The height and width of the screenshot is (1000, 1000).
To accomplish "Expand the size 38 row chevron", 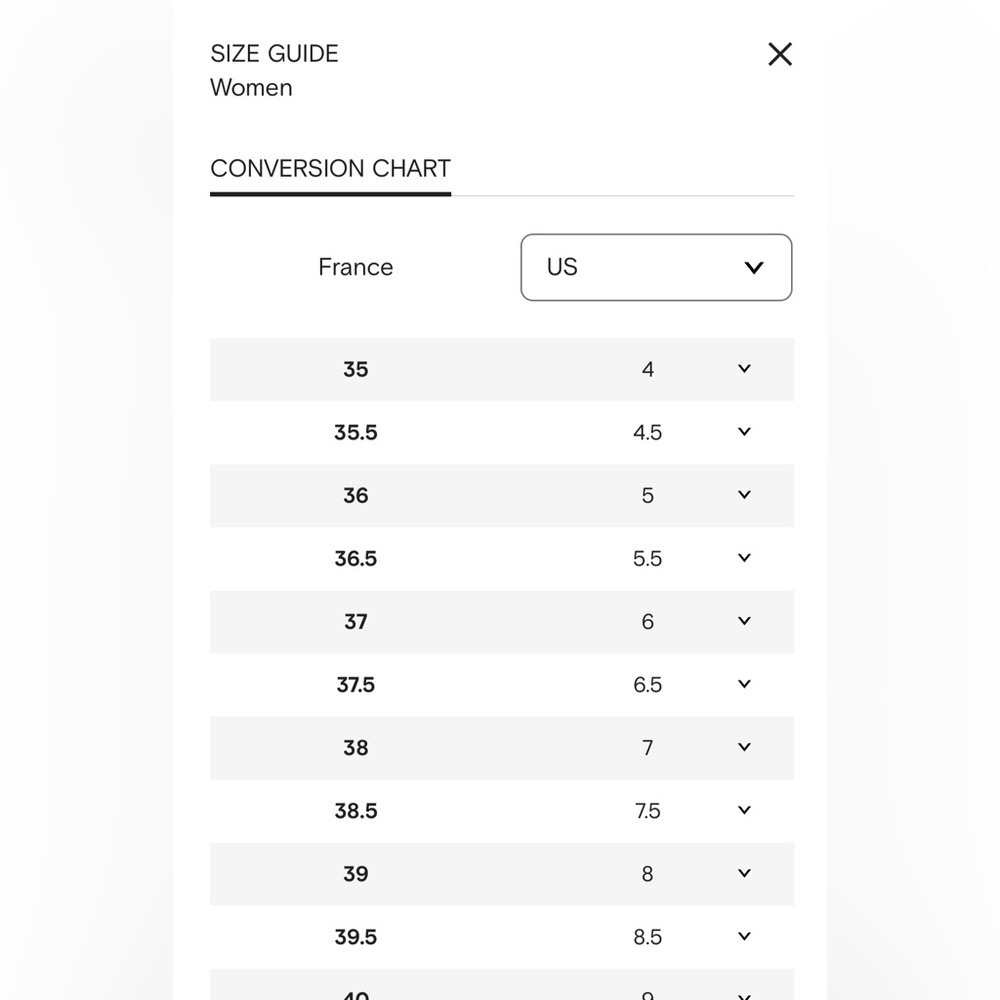I will click(x=744, y=747).
